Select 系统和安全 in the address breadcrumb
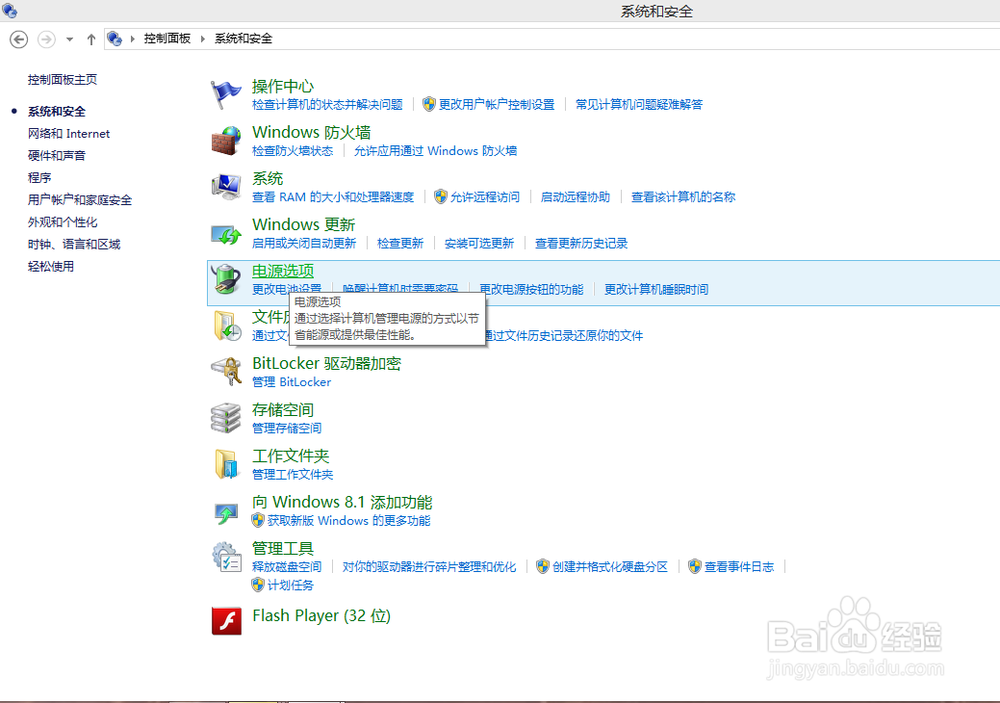Viewport: 1000px width, 703px height. pyautogui.click(x=243, y=39)
